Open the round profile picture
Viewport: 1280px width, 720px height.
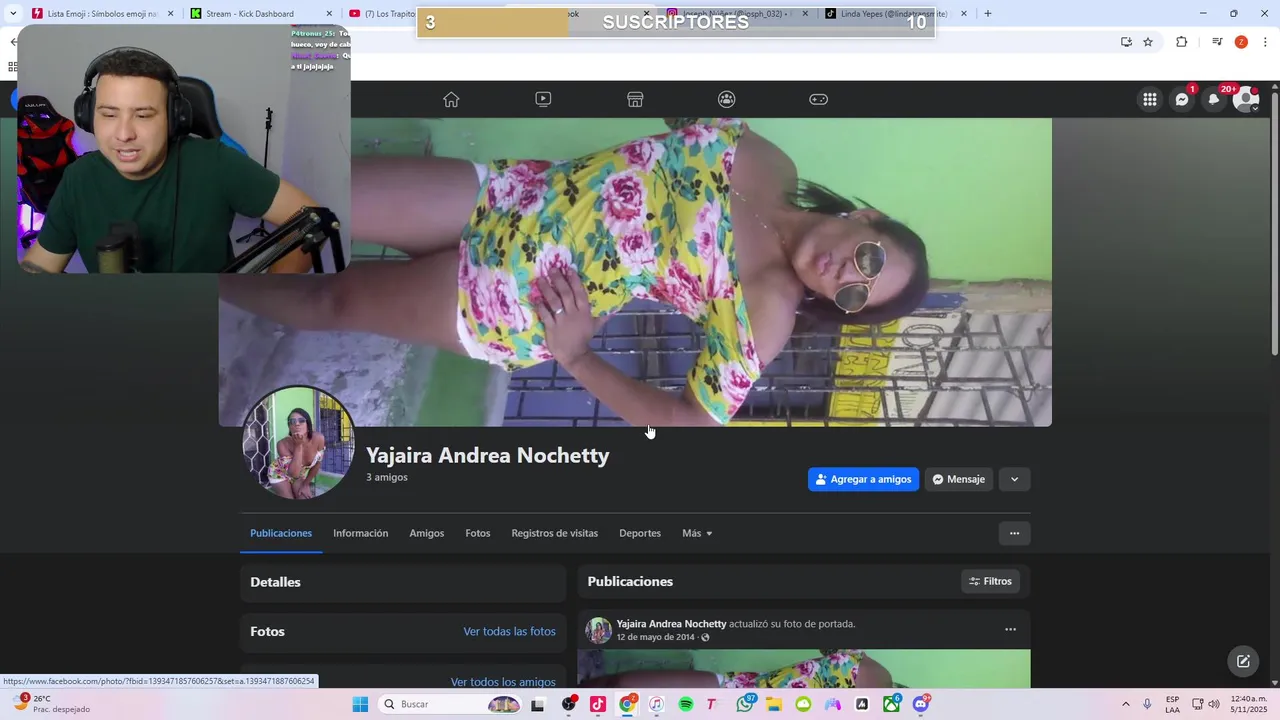(x=298, y=442)
